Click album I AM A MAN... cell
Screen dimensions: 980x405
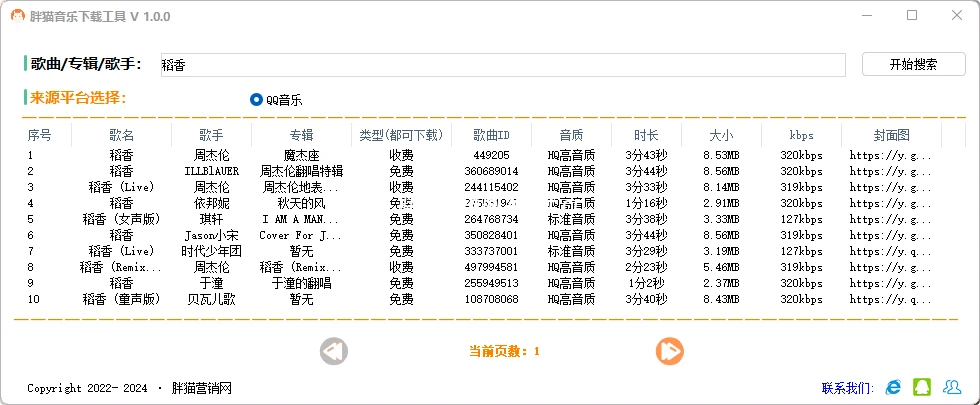(x=301, y=219)
